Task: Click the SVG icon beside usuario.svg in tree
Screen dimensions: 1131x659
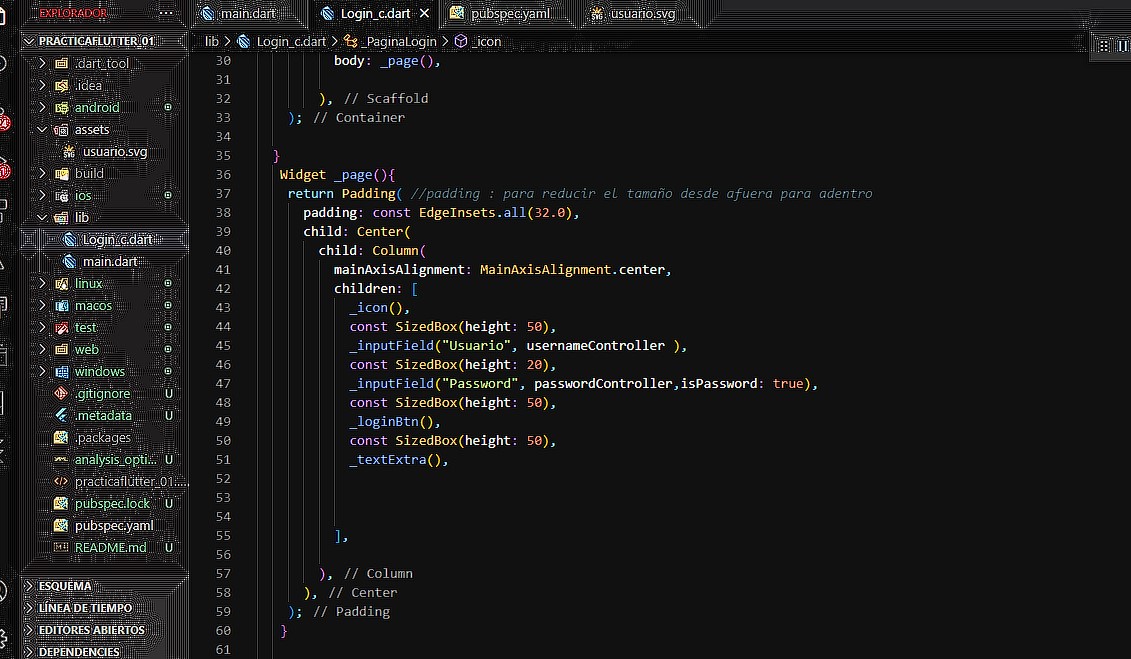Action: (69, 152)
